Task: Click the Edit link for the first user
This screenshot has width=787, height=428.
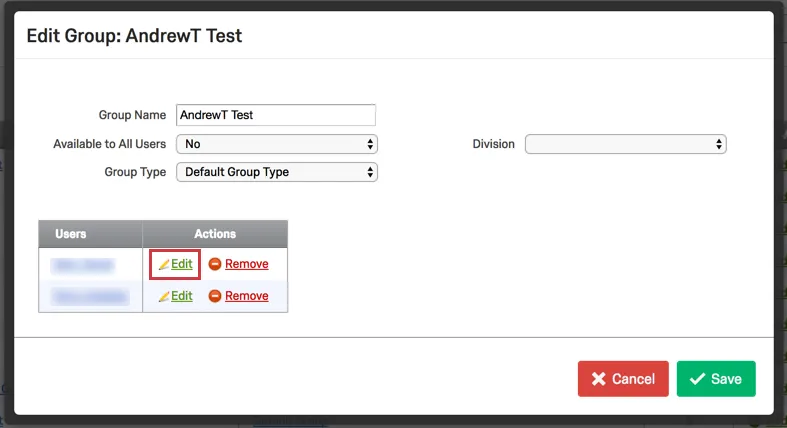Action: [x=182, y=265]
